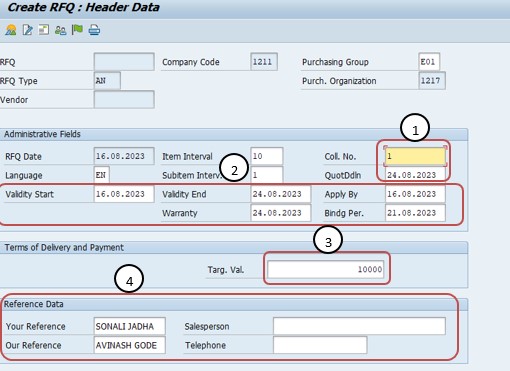
Task: Click the RFQ number field
Action: click(124, 62)
